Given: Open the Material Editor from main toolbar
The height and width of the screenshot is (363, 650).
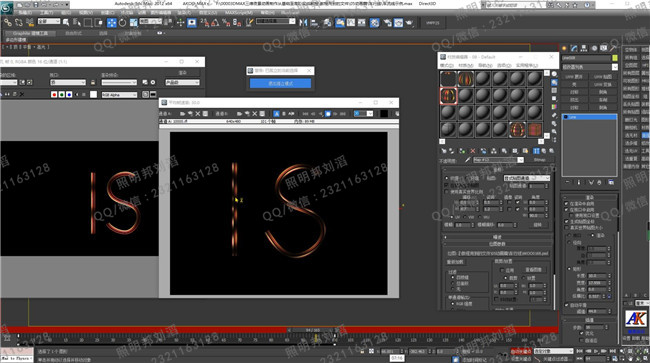Looking at the screenshot, I should pos(374,22).
